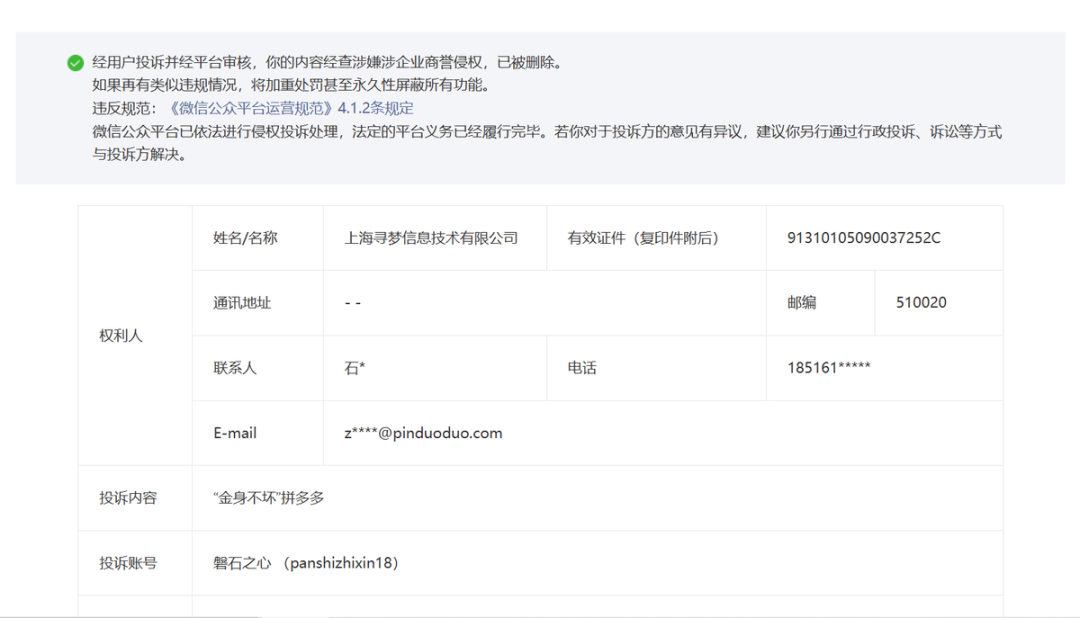Click the 有效证件（复印件附后）label

click(643, 238)
